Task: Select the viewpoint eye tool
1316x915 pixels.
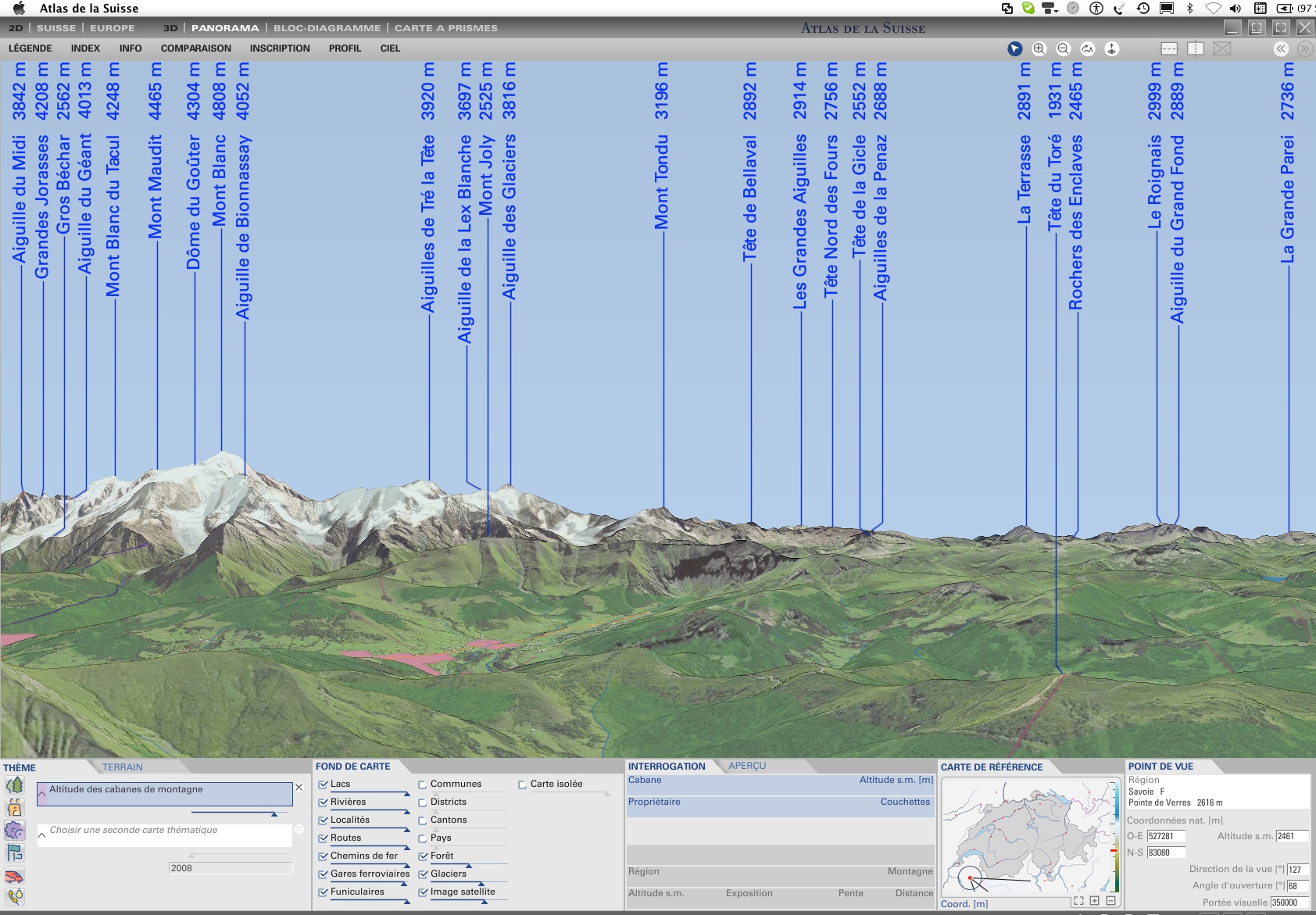Action: (1111, 48)
